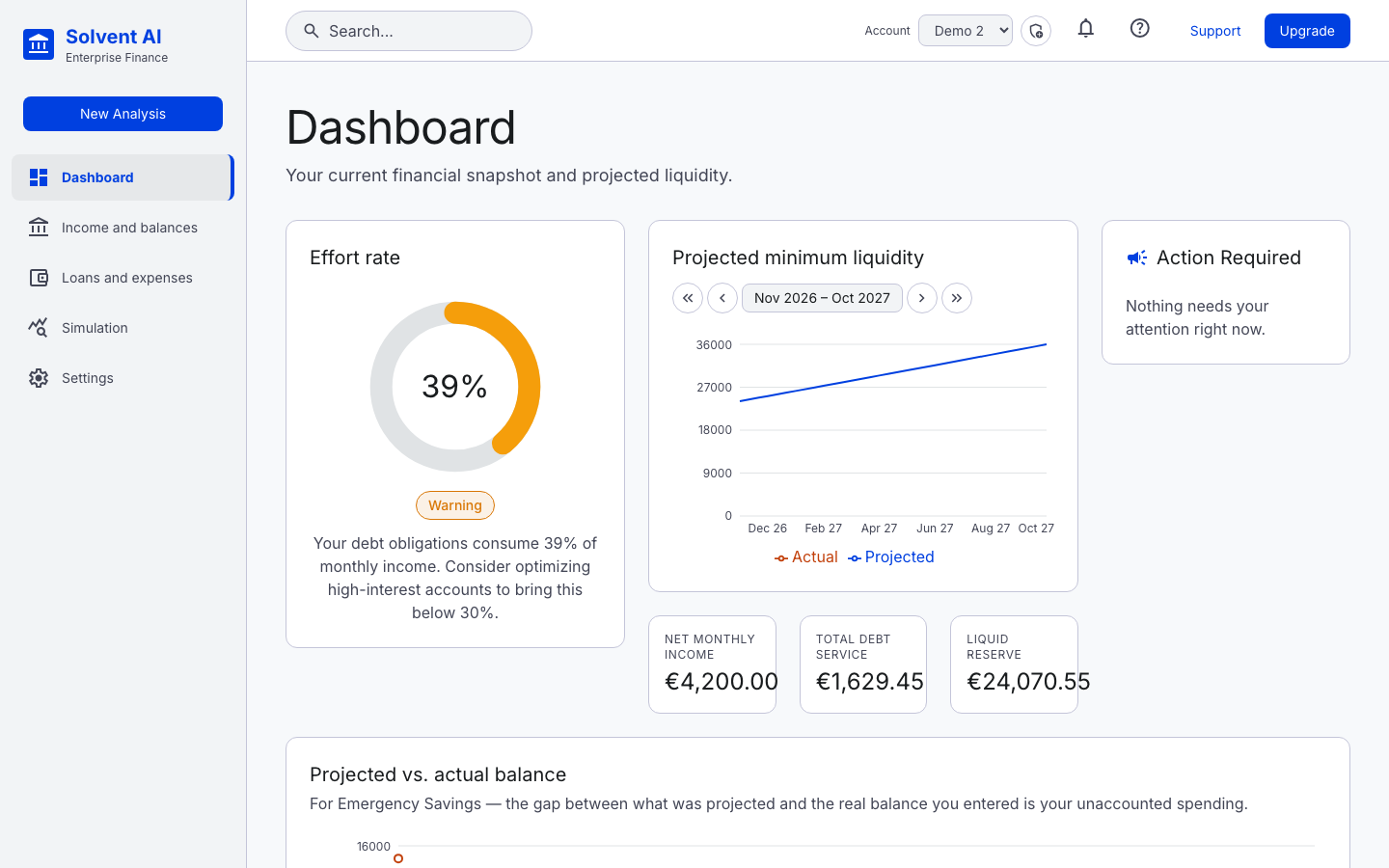Go to next period chevron
This screenshot has height=868, width=1389.
(x=922, y=298)
